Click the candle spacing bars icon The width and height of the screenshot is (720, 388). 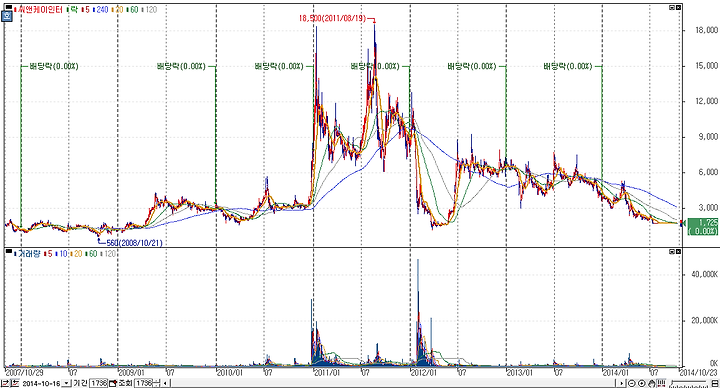pyautogui.click(x=661, y=383)
